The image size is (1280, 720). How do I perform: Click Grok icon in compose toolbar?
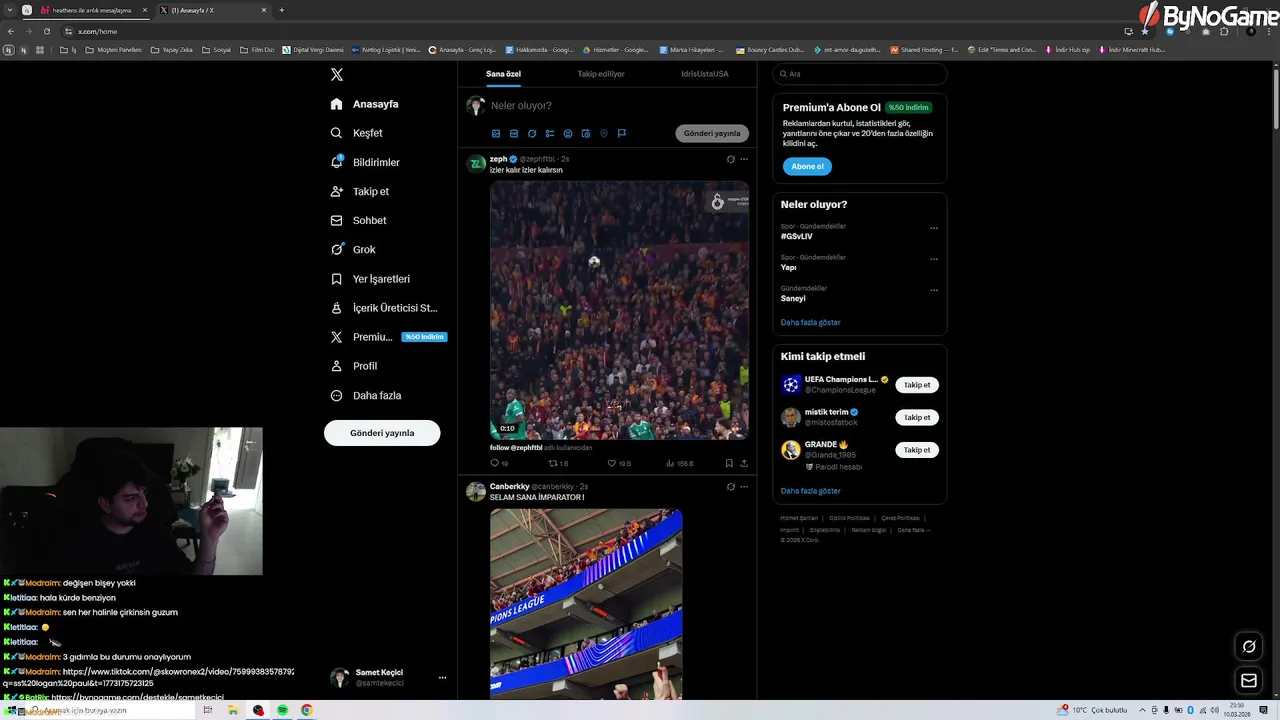tap(532, 133)
